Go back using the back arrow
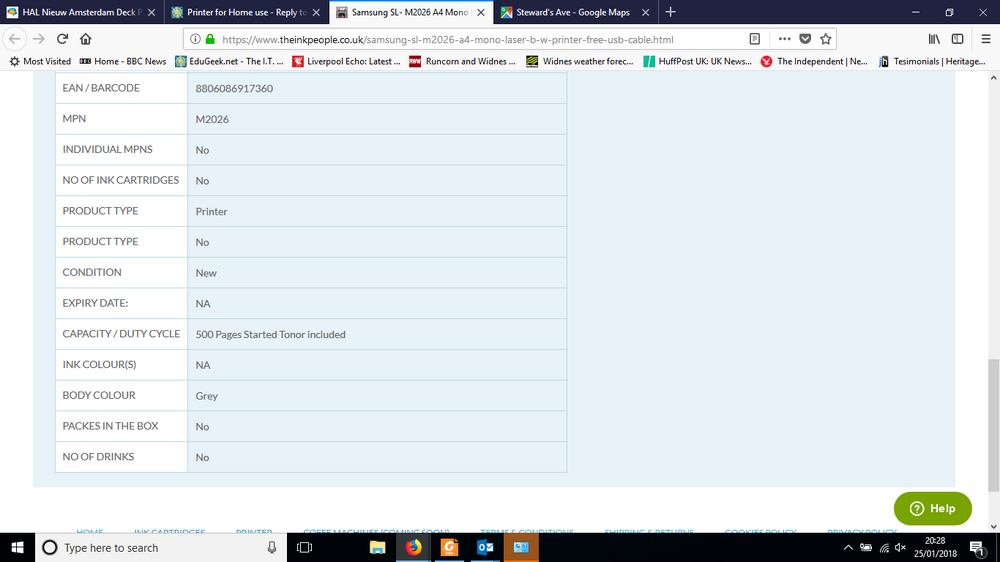 tap(15, 39)
